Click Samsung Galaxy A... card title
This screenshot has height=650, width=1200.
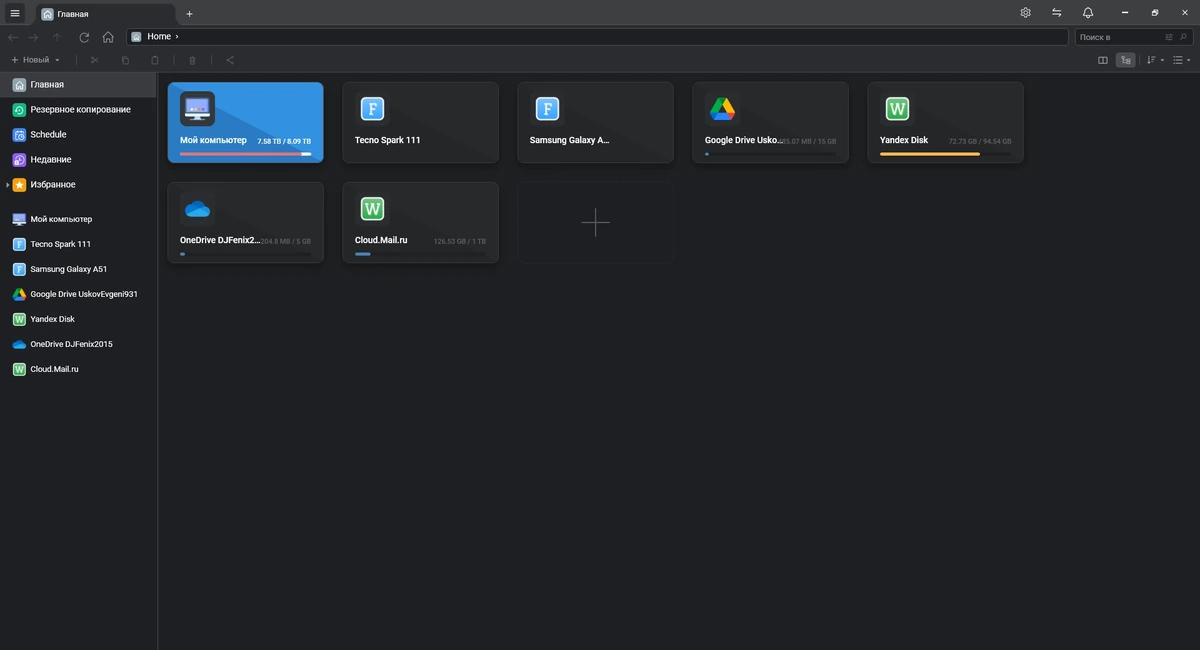[x=569, y=140]
